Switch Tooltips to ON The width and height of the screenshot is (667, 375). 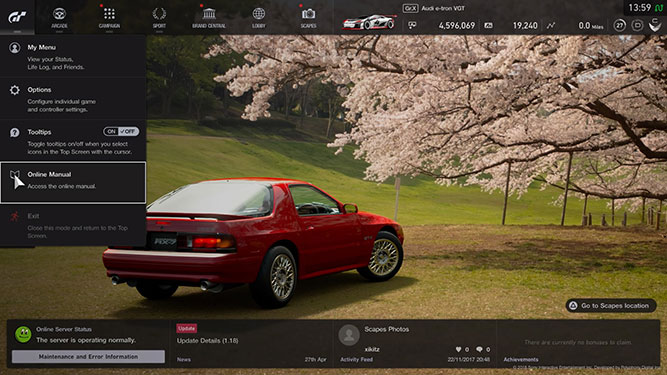tap(111, 131)
